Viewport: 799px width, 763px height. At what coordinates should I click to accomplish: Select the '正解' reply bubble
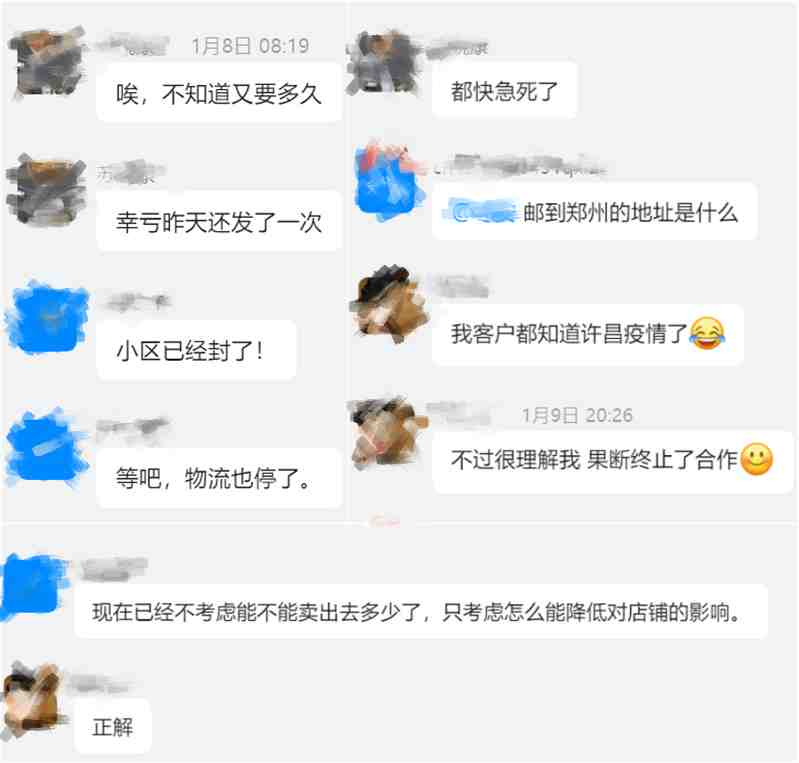click(x=113, y=727)
